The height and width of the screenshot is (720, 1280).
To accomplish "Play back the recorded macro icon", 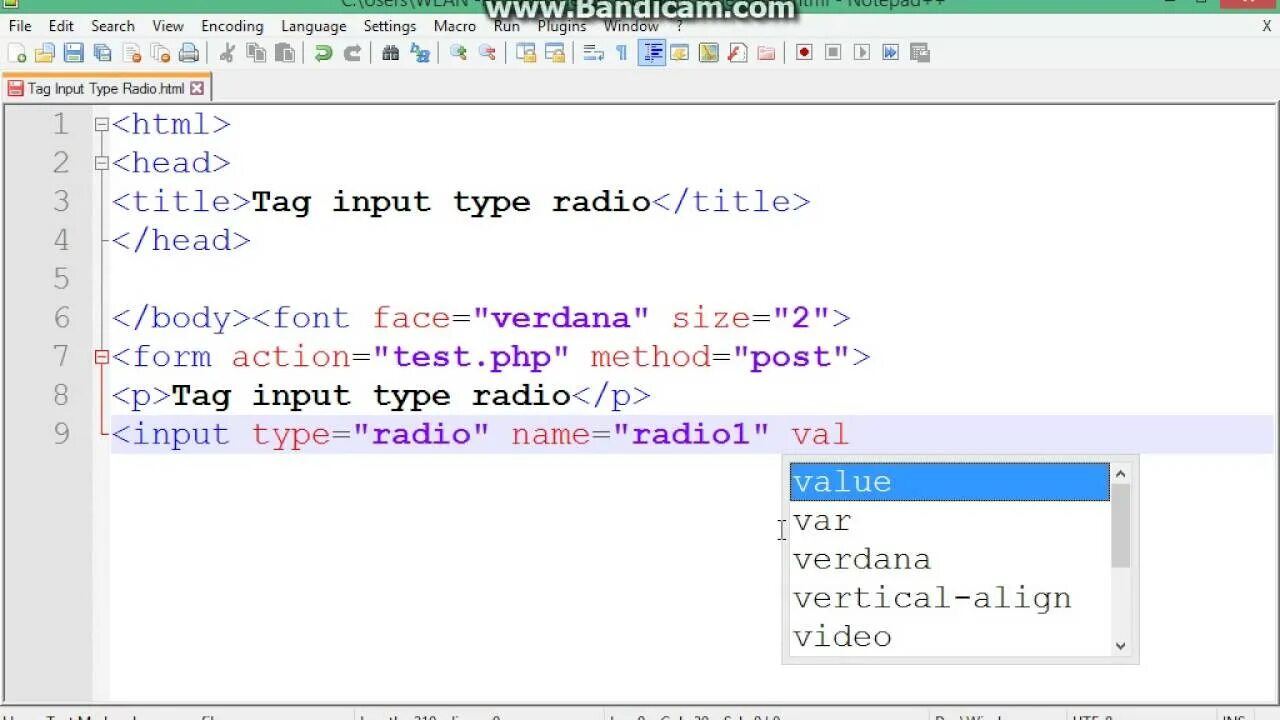I will click(862, 53).
